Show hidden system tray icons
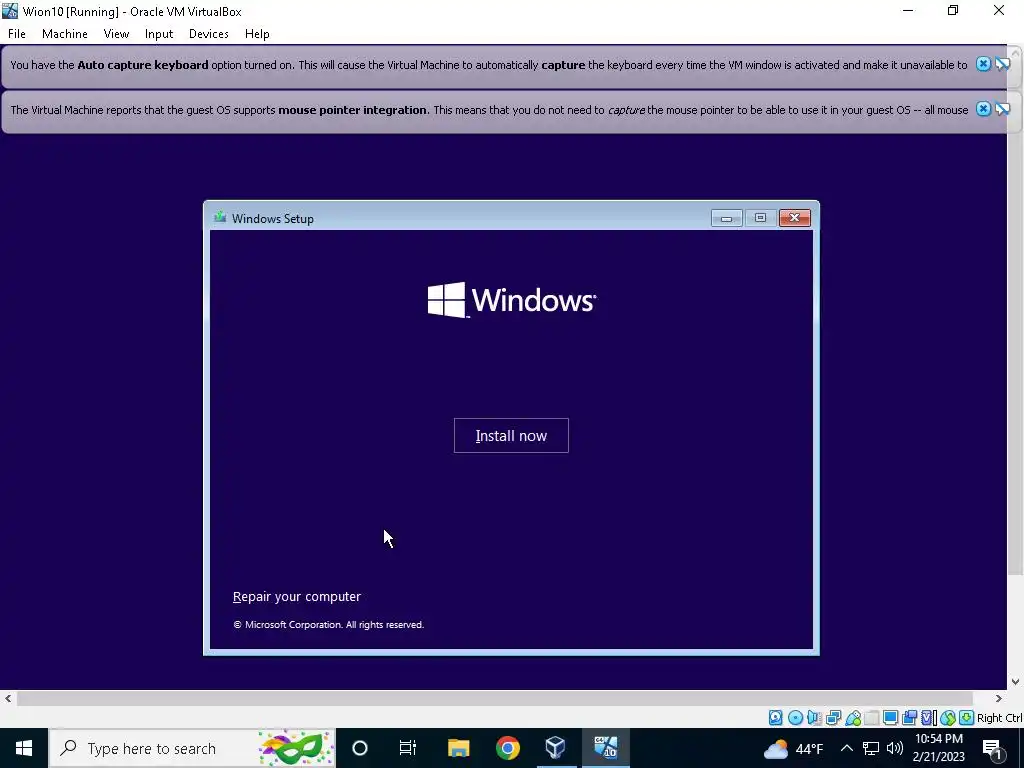The image size is (1024, 768). (846, 748)
